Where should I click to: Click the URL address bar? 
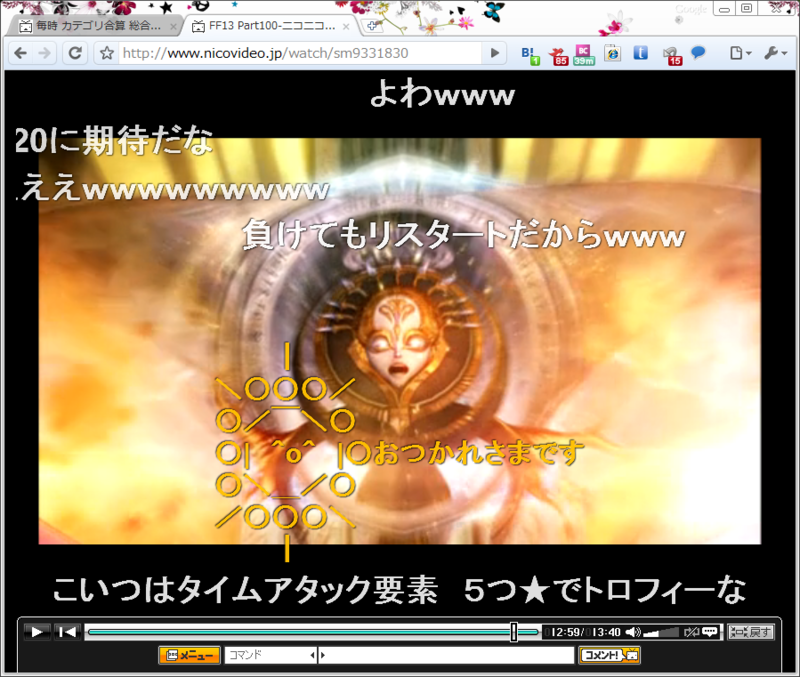[301, 53]
